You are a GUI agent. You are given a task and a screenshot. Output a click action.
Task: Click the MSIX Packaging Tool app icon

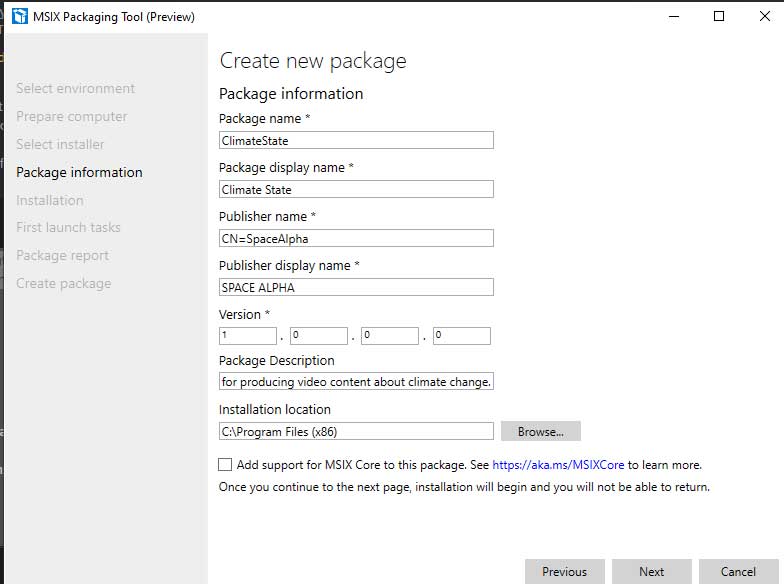point(19,16)
